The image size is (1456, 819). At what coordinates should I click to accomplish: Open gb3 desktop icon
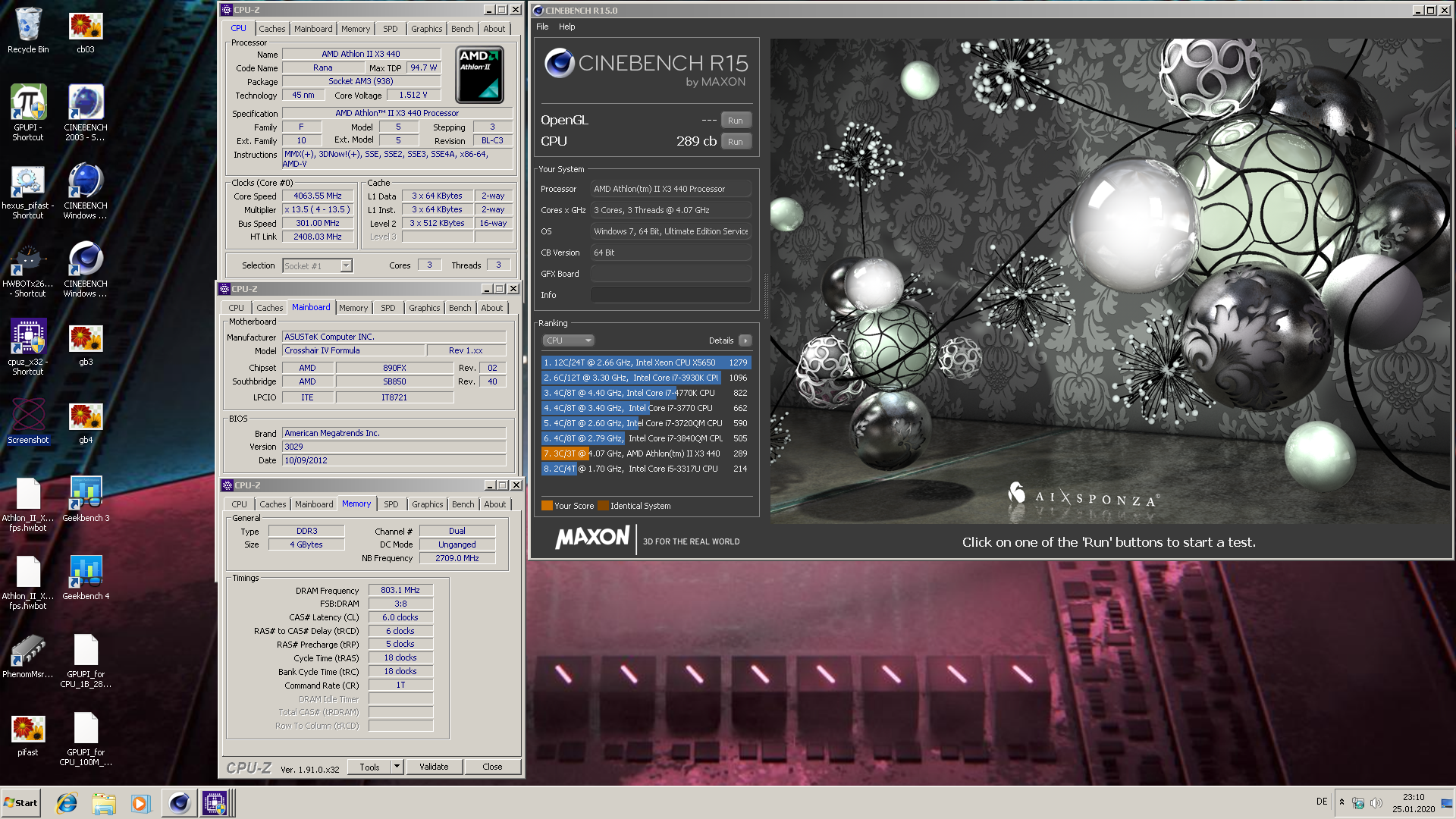[x=86, y=345]
